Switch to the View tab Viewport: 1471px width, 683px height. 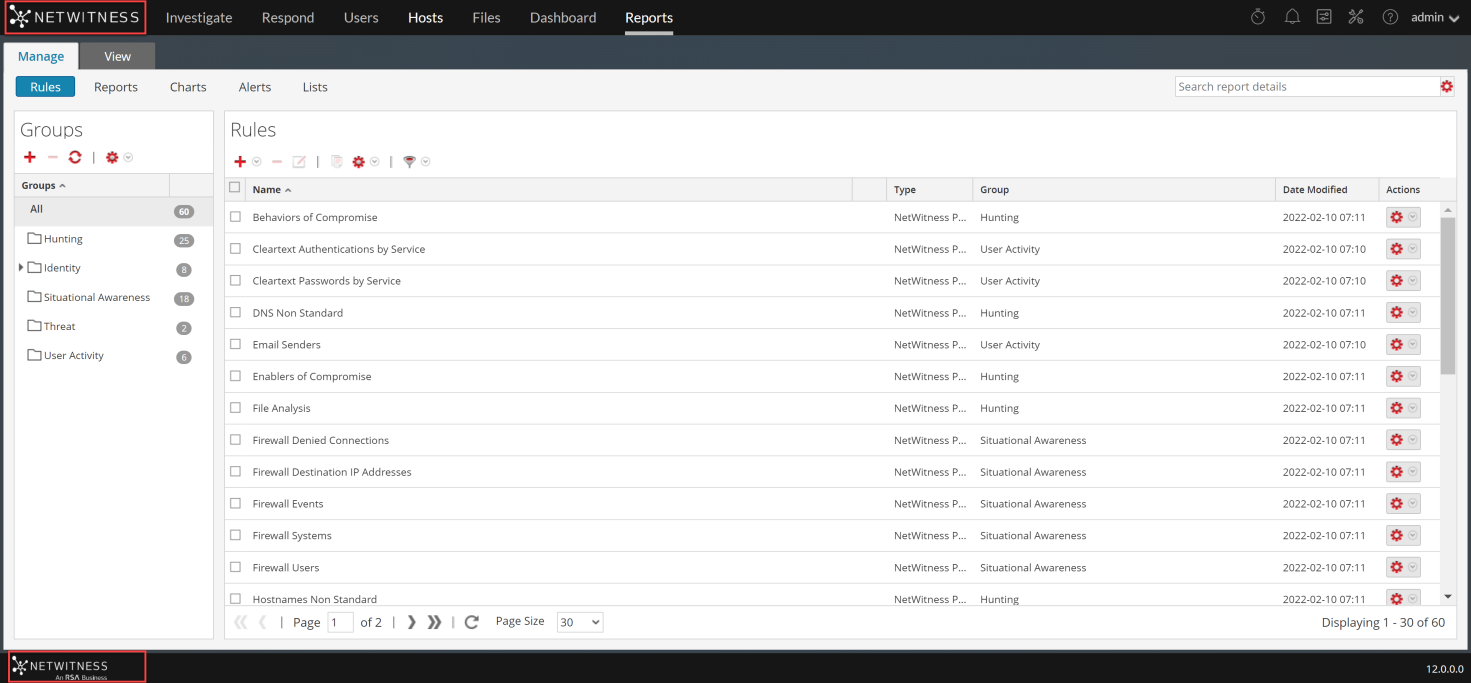[118, 56]
